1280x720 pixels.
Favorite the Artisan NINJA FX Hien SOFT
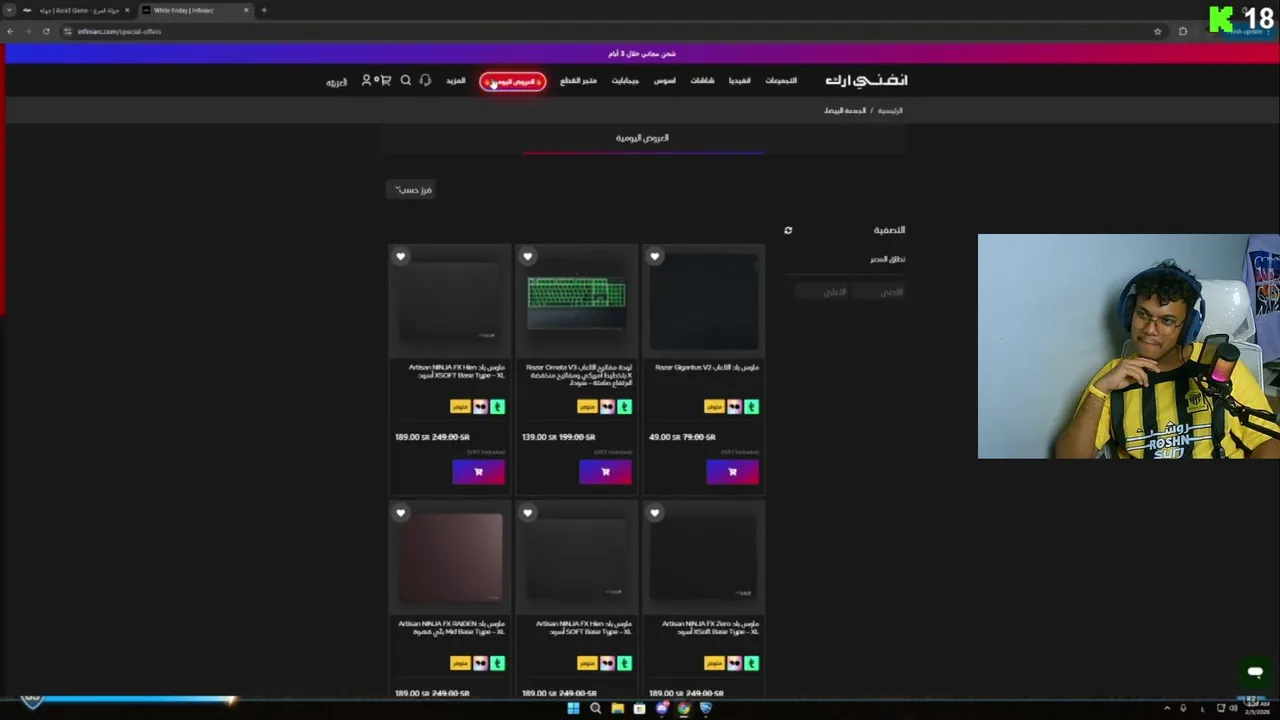[x=528, y=513]
